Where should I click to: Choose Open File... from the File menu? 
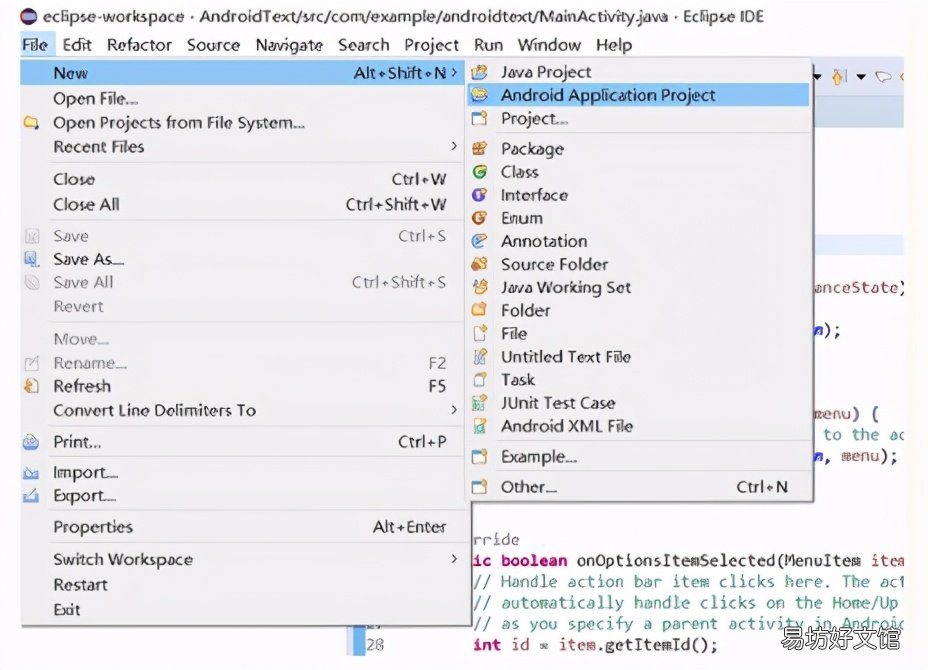(242, 98)
